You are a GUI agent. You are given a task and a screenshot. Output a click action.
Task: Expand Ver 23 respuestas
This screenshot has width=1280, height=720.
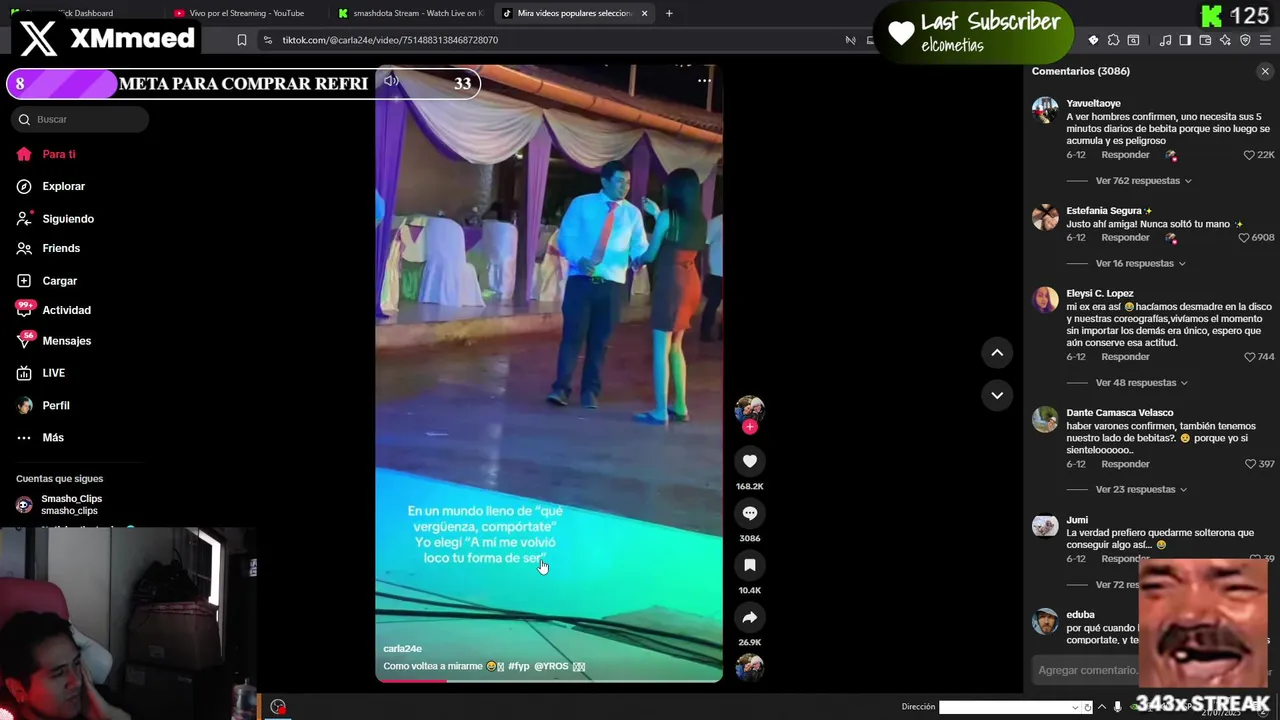[x=1141, y=489]
